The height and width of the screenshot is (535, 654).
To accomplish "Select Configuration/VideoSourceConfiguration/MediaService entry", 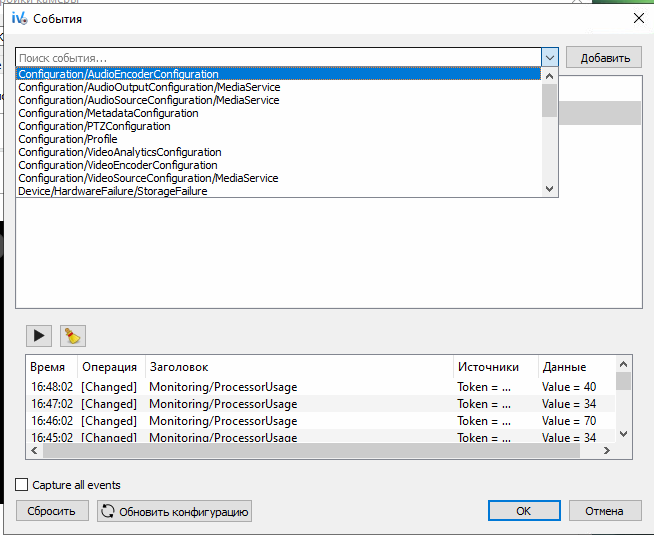I will 278,178.
